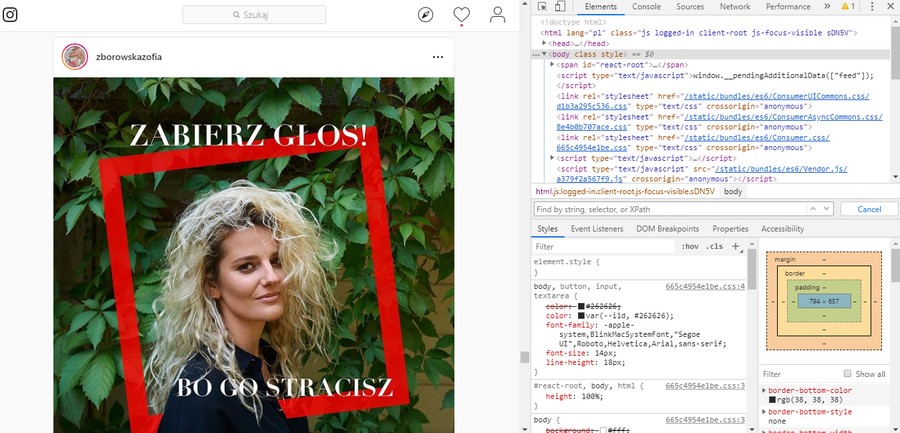Screen dimensions: 900x433
Task: Cancel the DOM search
Action: [869, 209]
